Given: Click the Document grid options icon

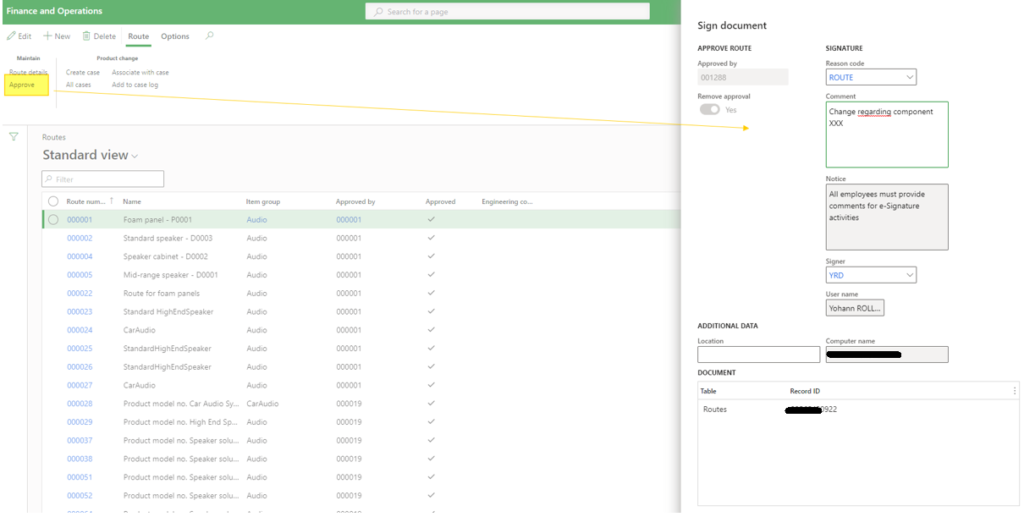Looking at the screenshot, I should coord(1014,391).
